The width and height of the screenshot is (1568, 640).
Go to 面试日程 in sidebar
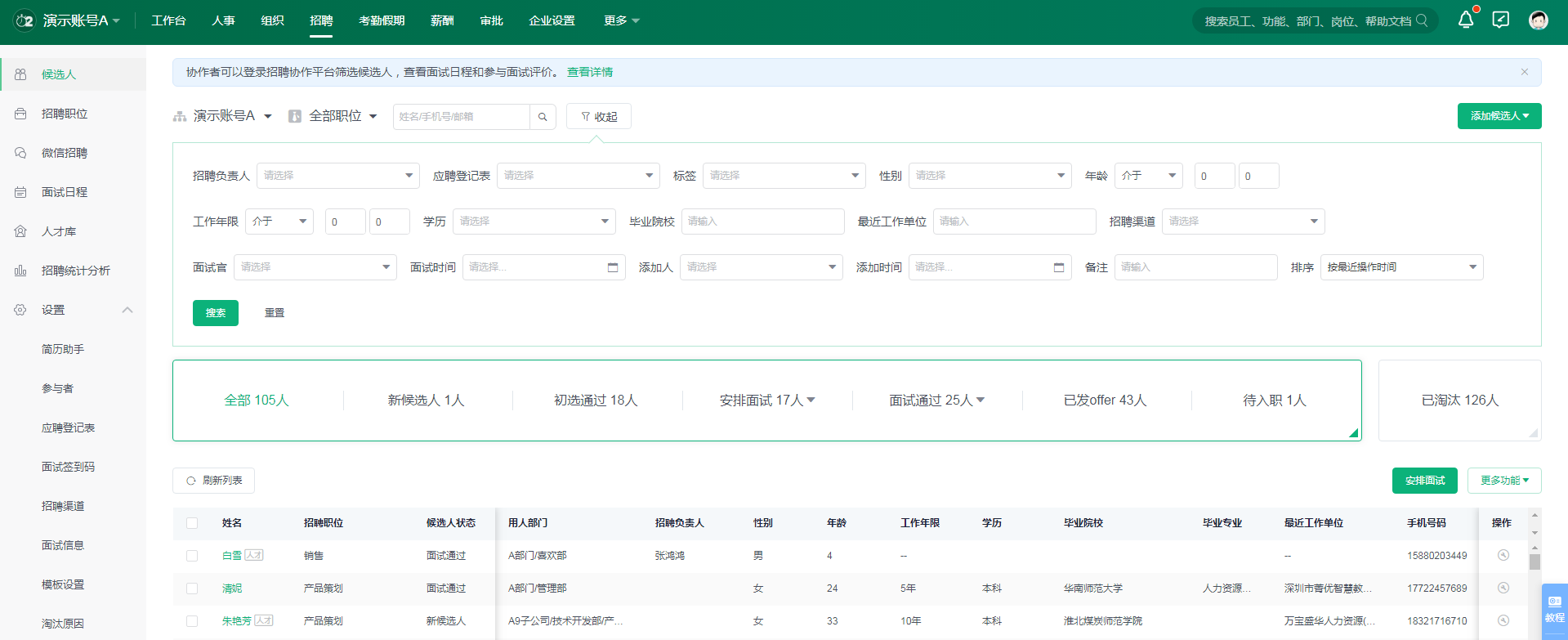(65, 192)
